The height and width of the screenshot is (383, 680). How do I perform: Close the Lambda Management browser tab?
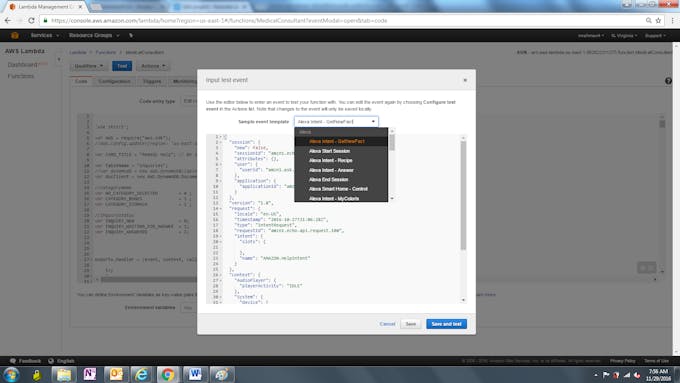click(x=80, y=7)
